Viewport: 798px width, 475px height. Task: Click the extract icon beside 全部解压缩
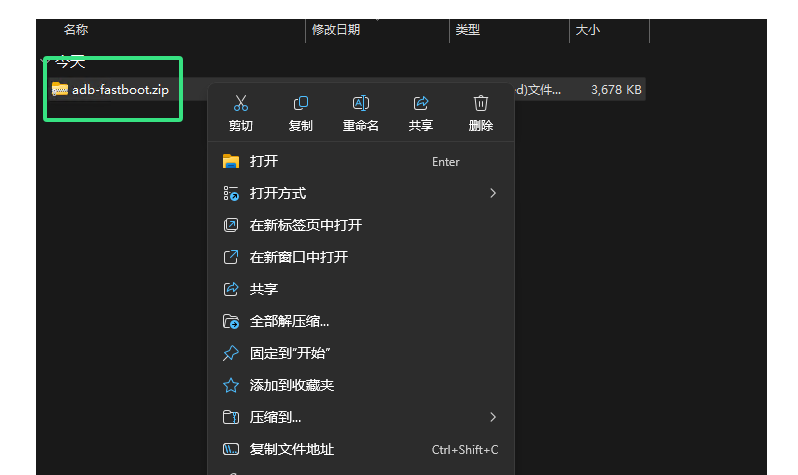(x=231, y=321)
